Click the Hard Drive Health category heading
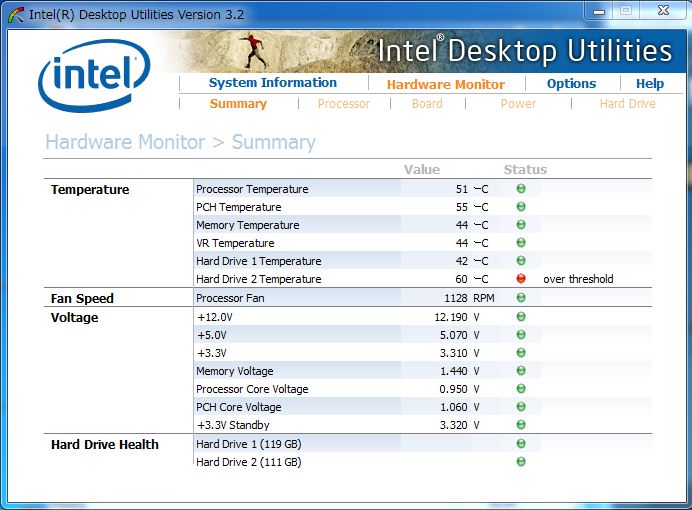 (105, 445)
